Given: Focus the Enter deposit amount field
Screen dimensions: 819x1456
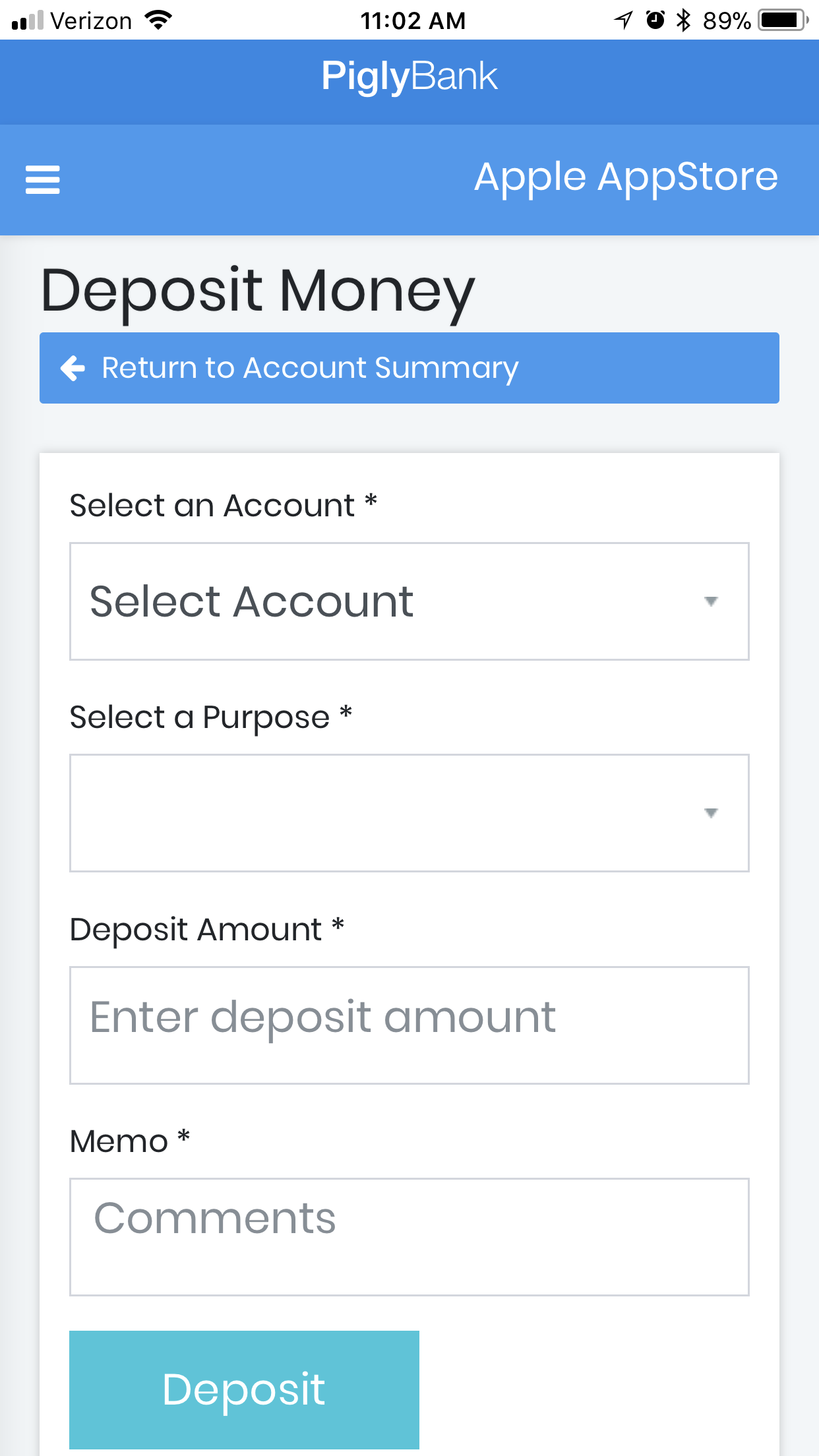Looking at the screenshot, I should [x=409, y=1025].
